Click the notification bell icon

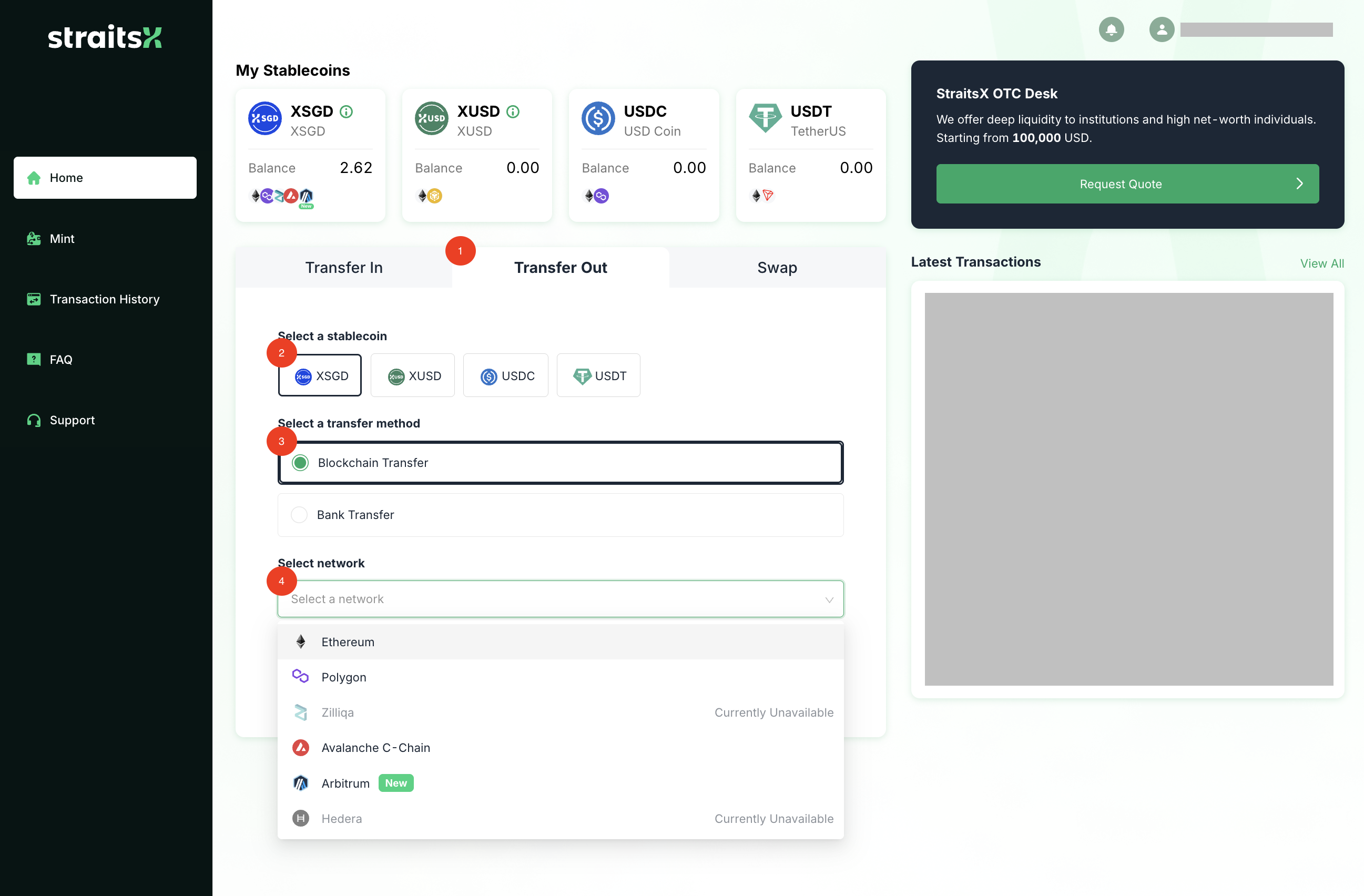pos(1111,30)
